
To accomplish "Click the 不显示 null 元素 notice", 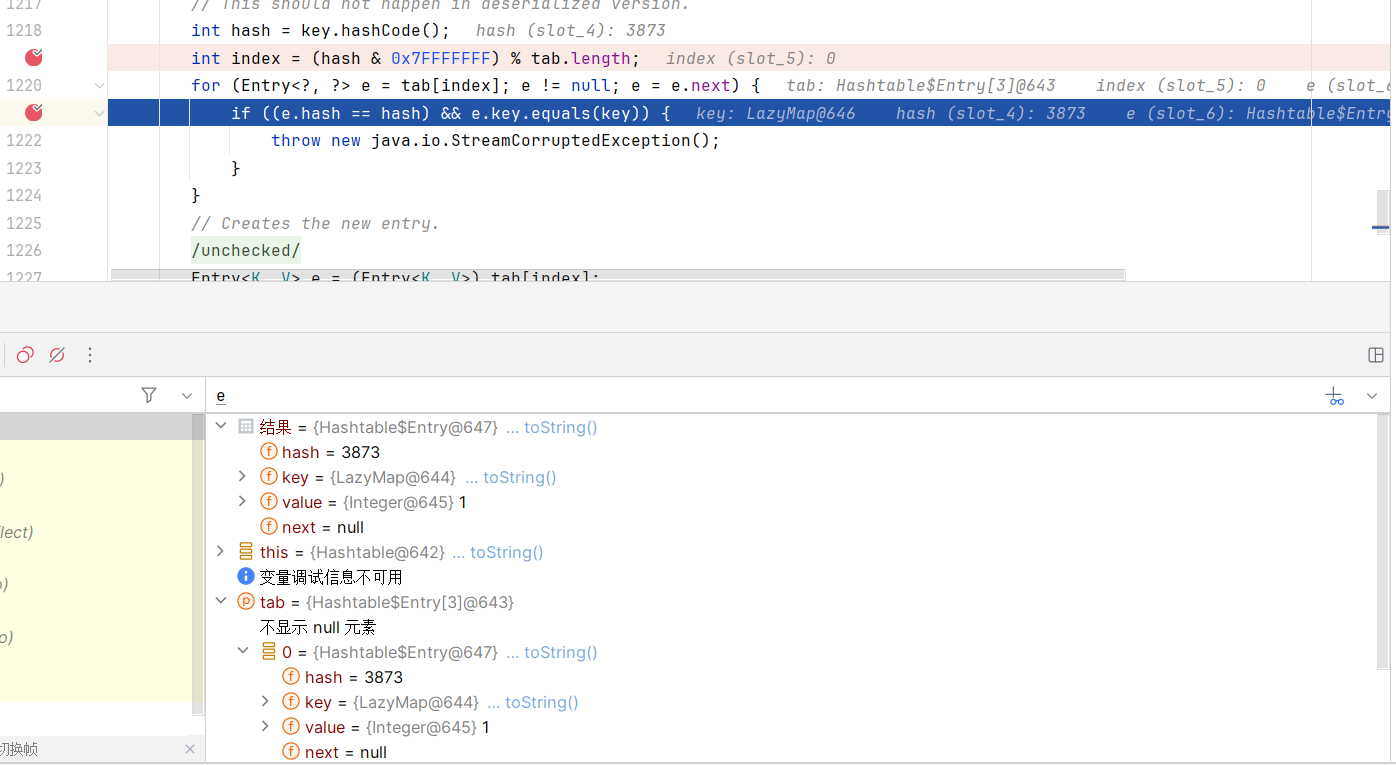I will 318,627.
